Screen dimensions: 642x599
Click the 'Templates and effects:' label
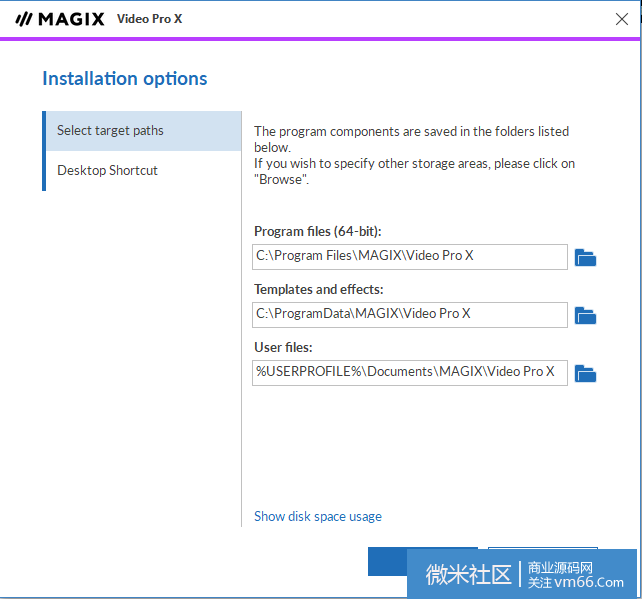(319, 289)
